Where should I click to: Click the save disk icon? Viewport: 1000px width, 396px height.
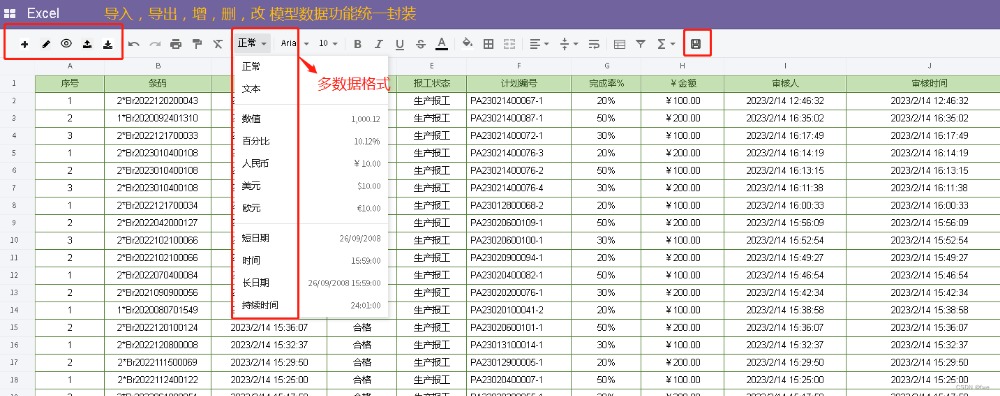coord(696,44)
